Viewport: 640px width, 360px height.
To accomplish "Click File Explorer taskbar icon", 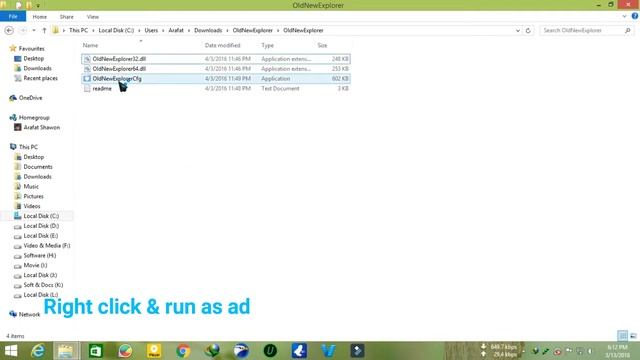I will click(66, 351).
